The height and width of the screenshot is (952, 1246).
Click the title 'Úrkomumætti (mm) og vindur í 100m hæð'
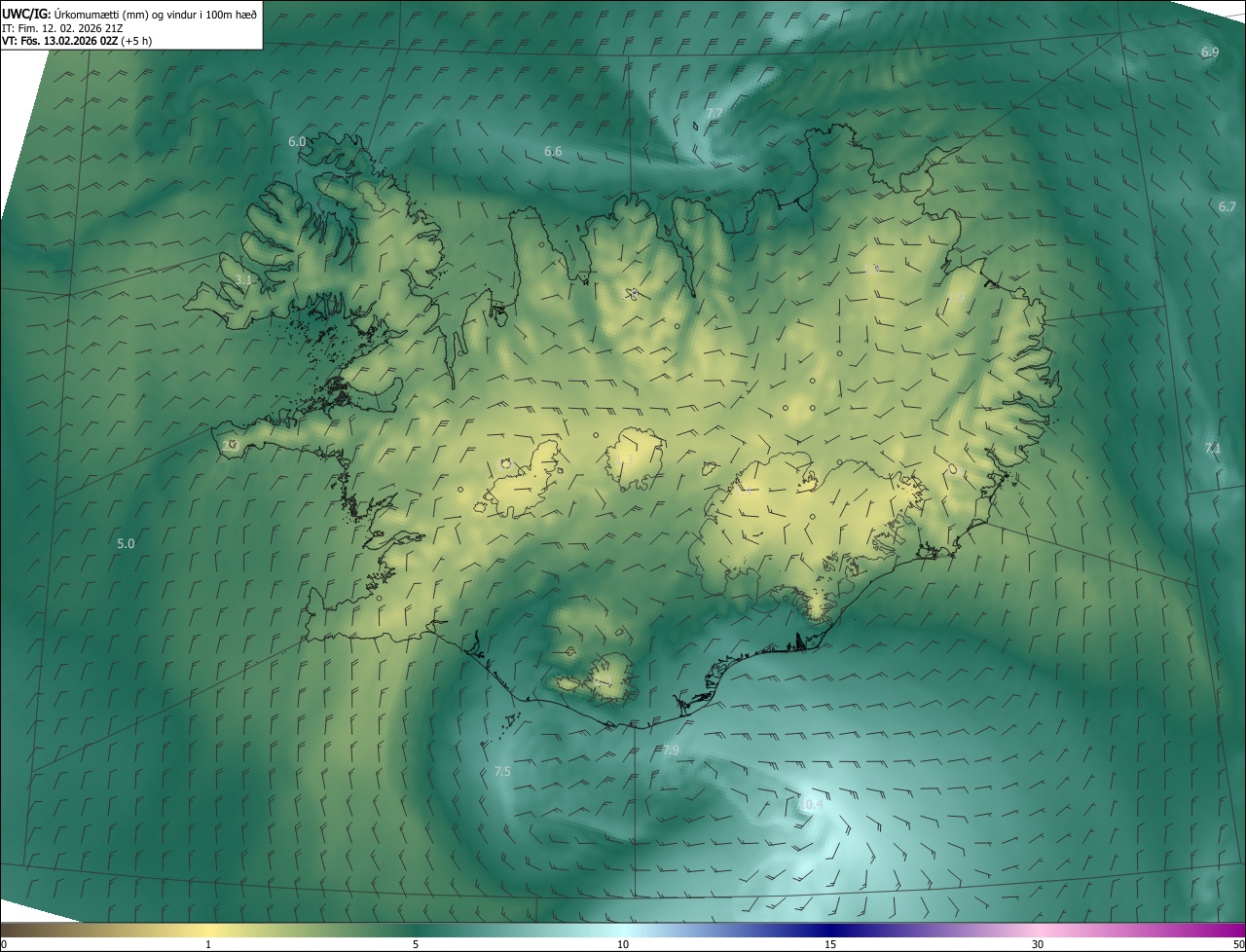tap(154, 13)
